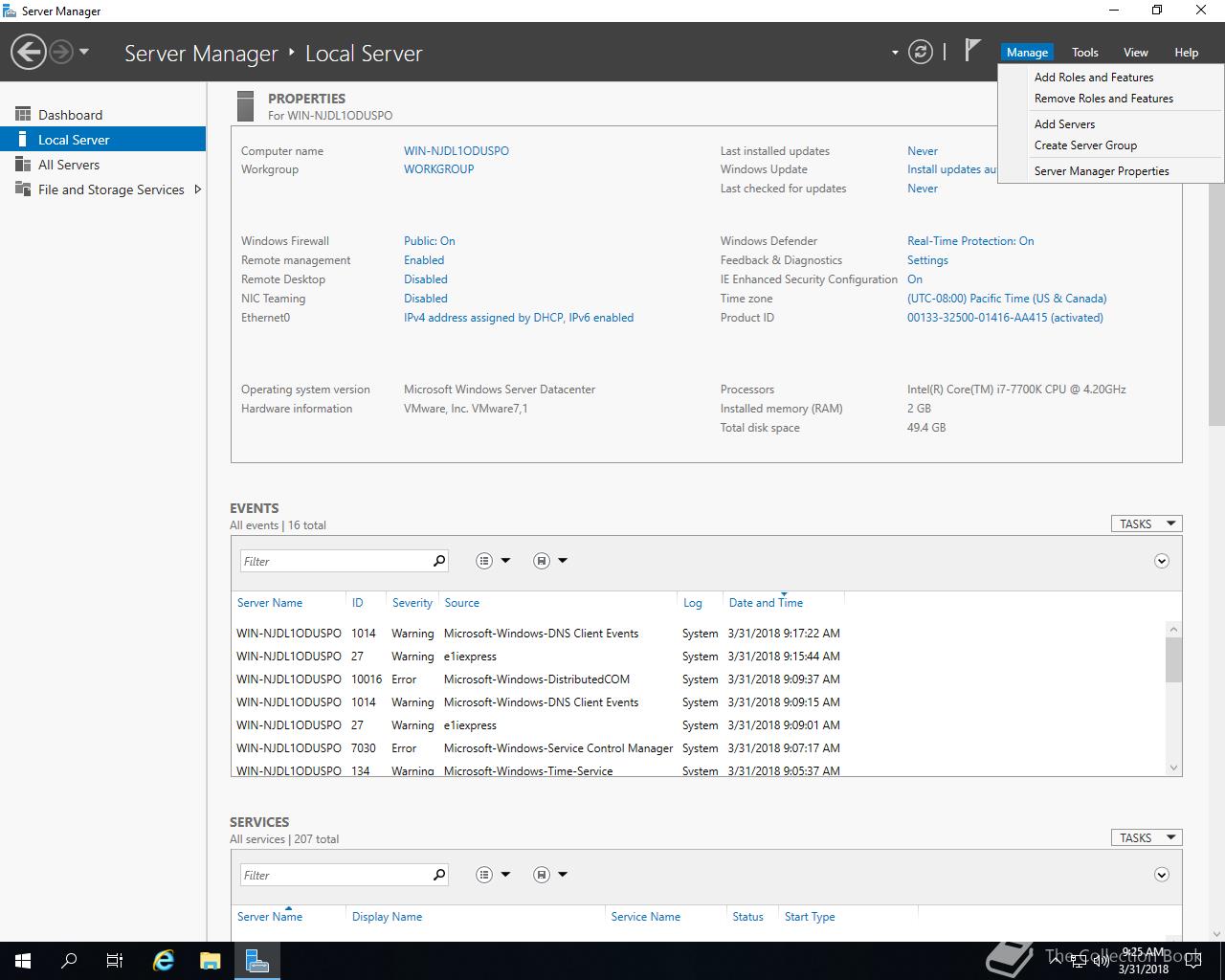This screenshot has height=980, width=1225.
Task: Click Ethernet0 IPv4 address DHCP link
Action: (519, 318)
